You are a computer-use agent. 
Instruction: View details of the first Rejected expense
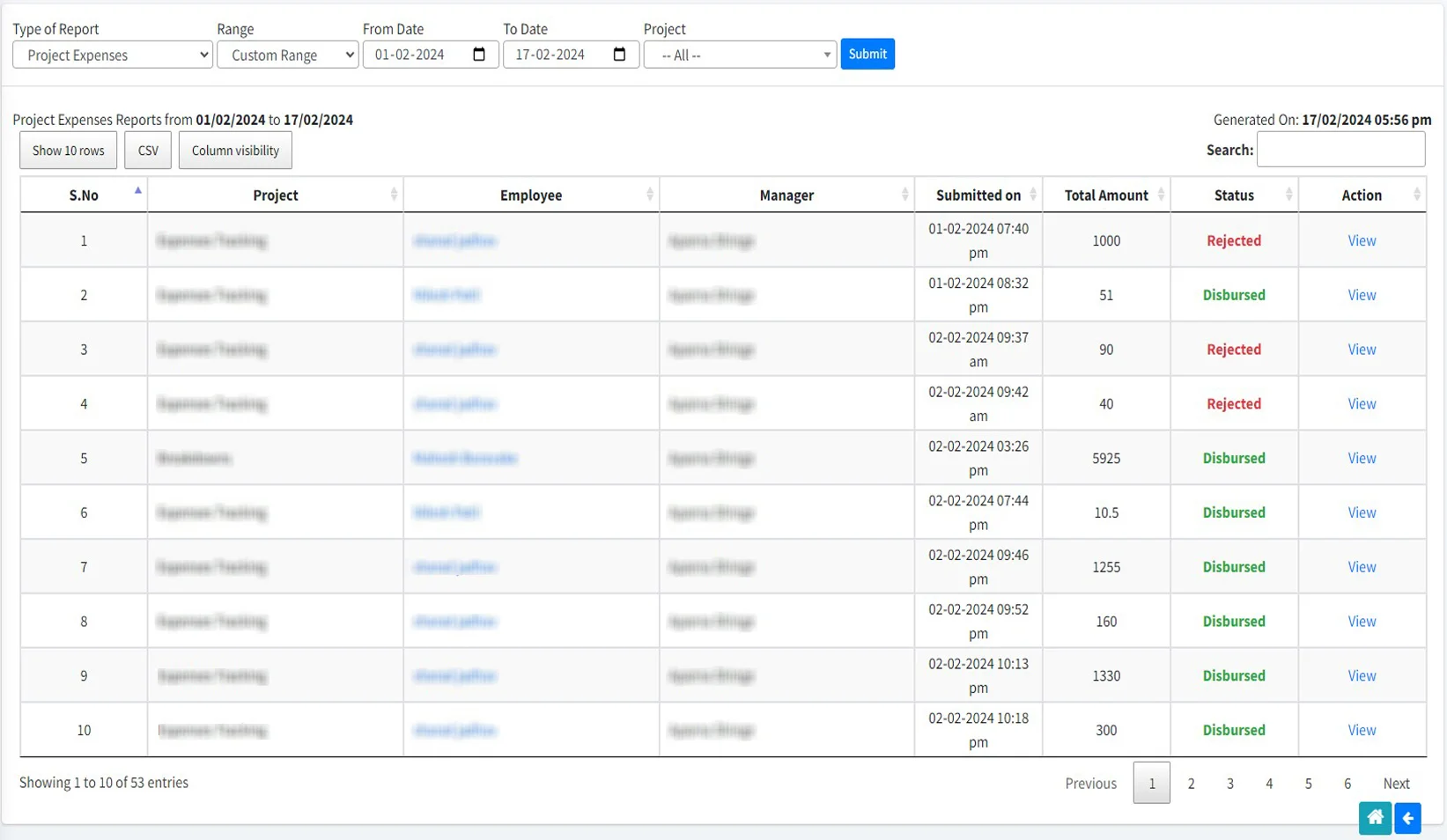1360,239
